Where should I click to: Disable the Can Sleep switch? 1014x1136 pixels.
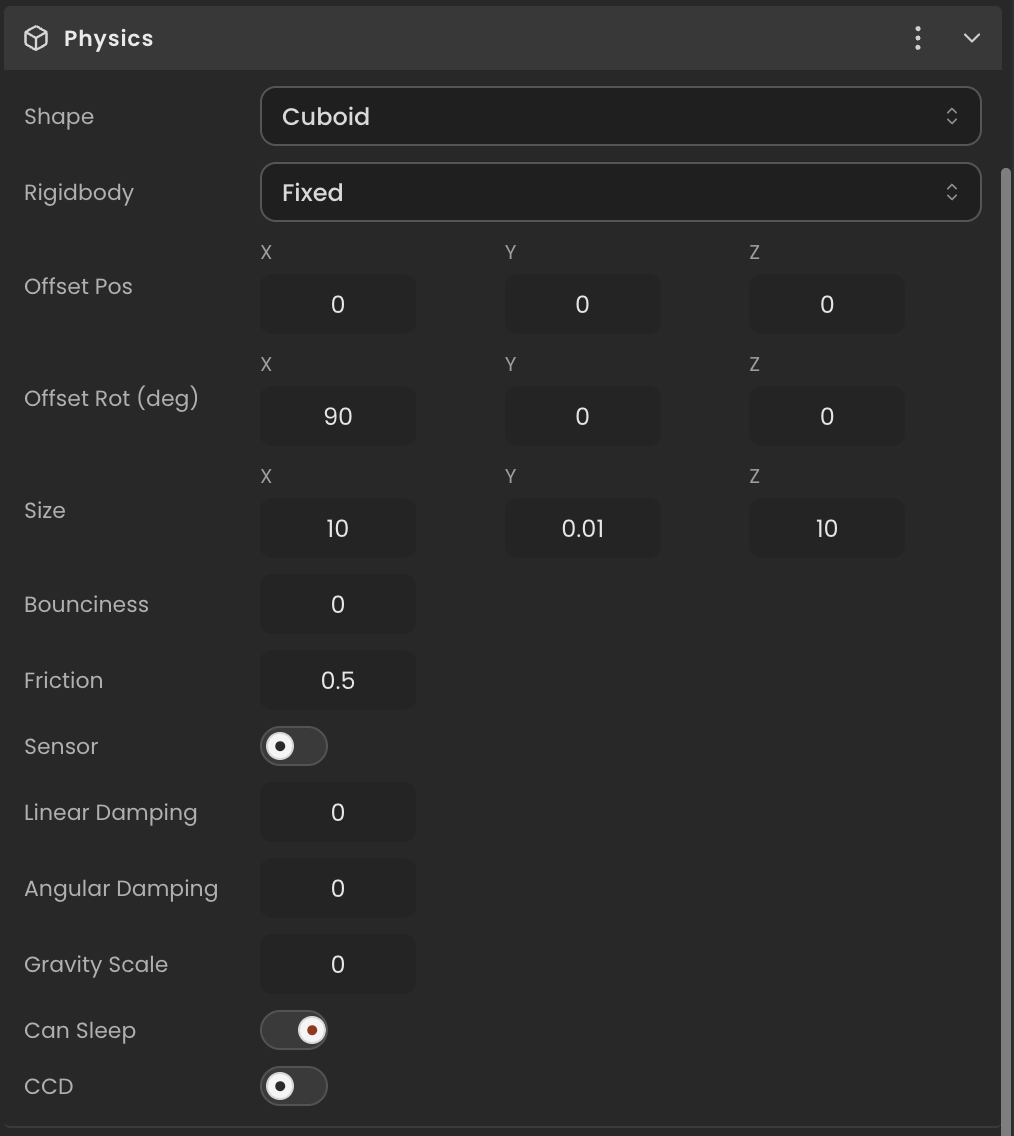[293, 1030]
